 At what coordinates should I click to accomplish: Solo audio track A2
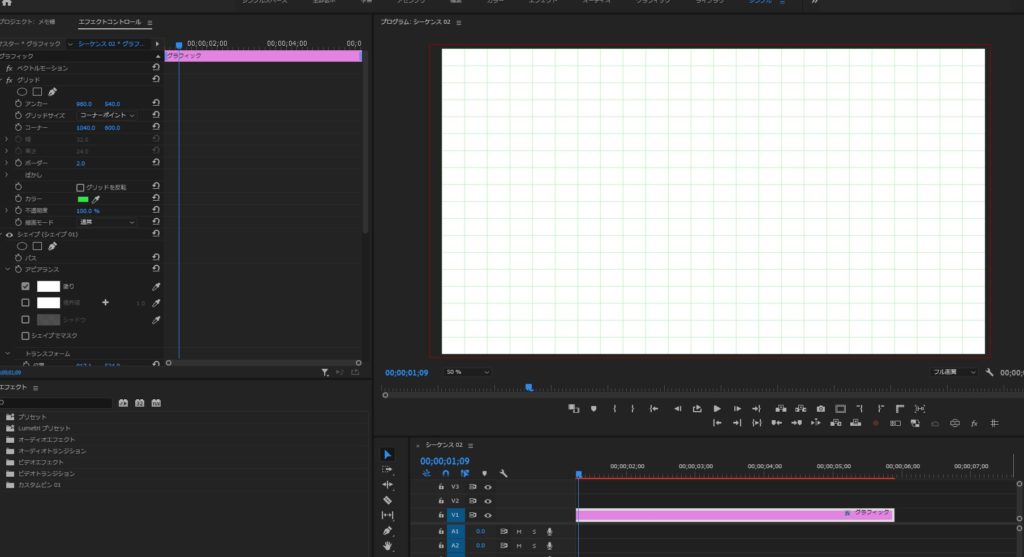point(534,546)
